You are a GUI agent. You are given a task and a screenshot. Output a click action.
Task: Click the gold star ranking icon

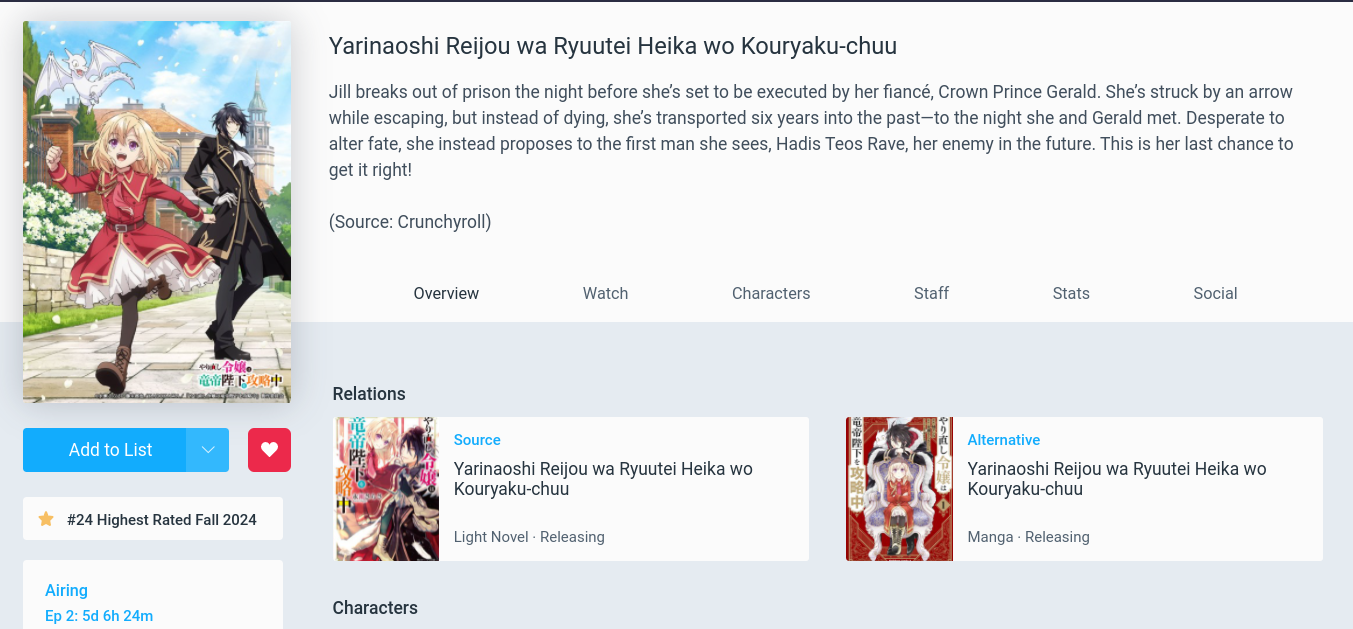(46, 519)
